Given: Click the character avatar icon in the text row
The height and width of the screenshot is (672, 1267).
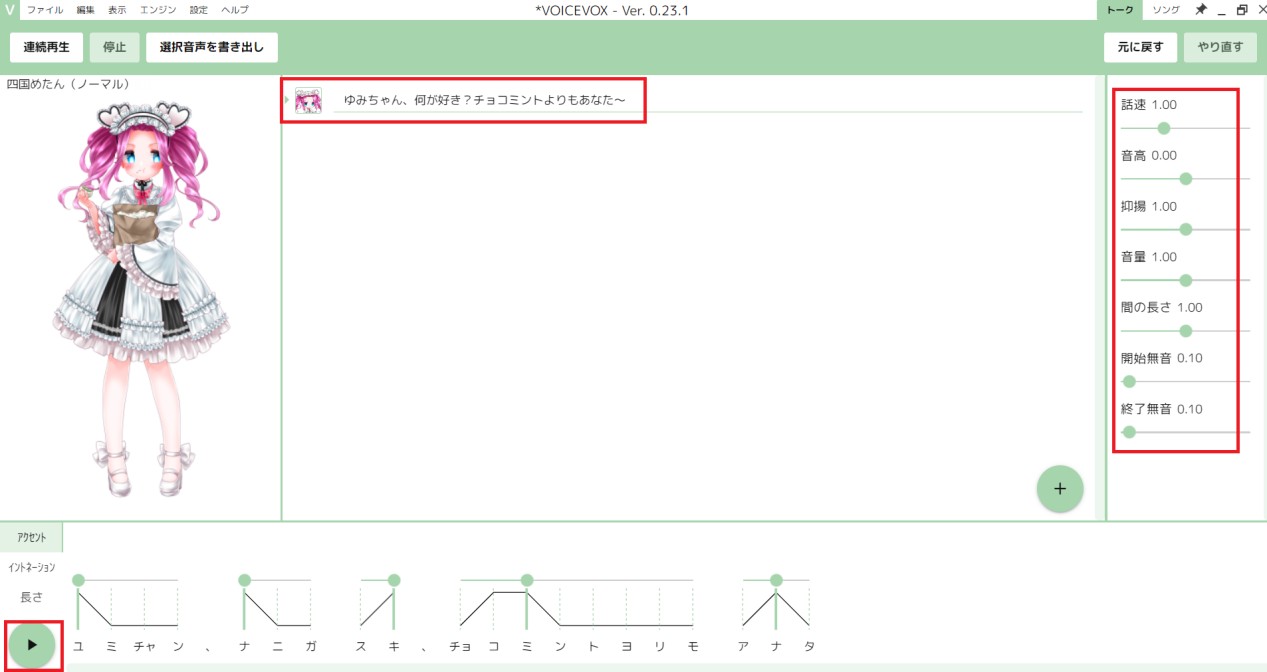Looking at the screenshot, I should pos(308,101).
